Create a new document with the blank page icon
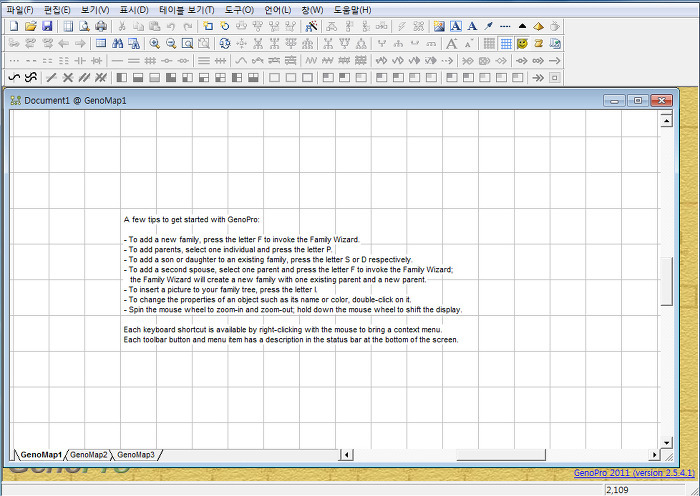This screenshot has width=700, height=496. [14, 26]
